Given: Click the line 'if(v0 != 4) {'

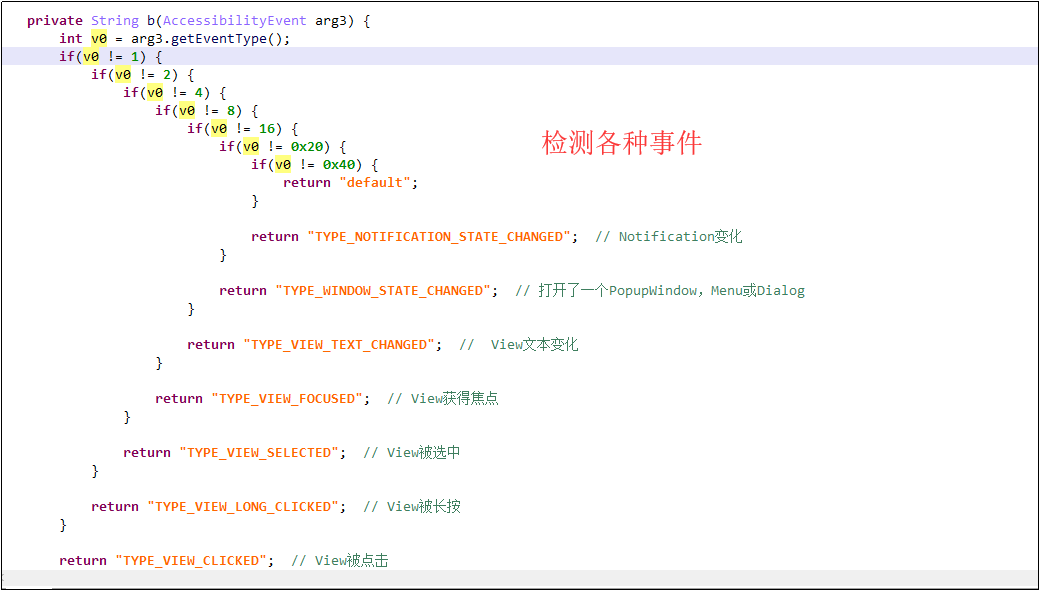Looking at the screenshot, I should point(174,92).
